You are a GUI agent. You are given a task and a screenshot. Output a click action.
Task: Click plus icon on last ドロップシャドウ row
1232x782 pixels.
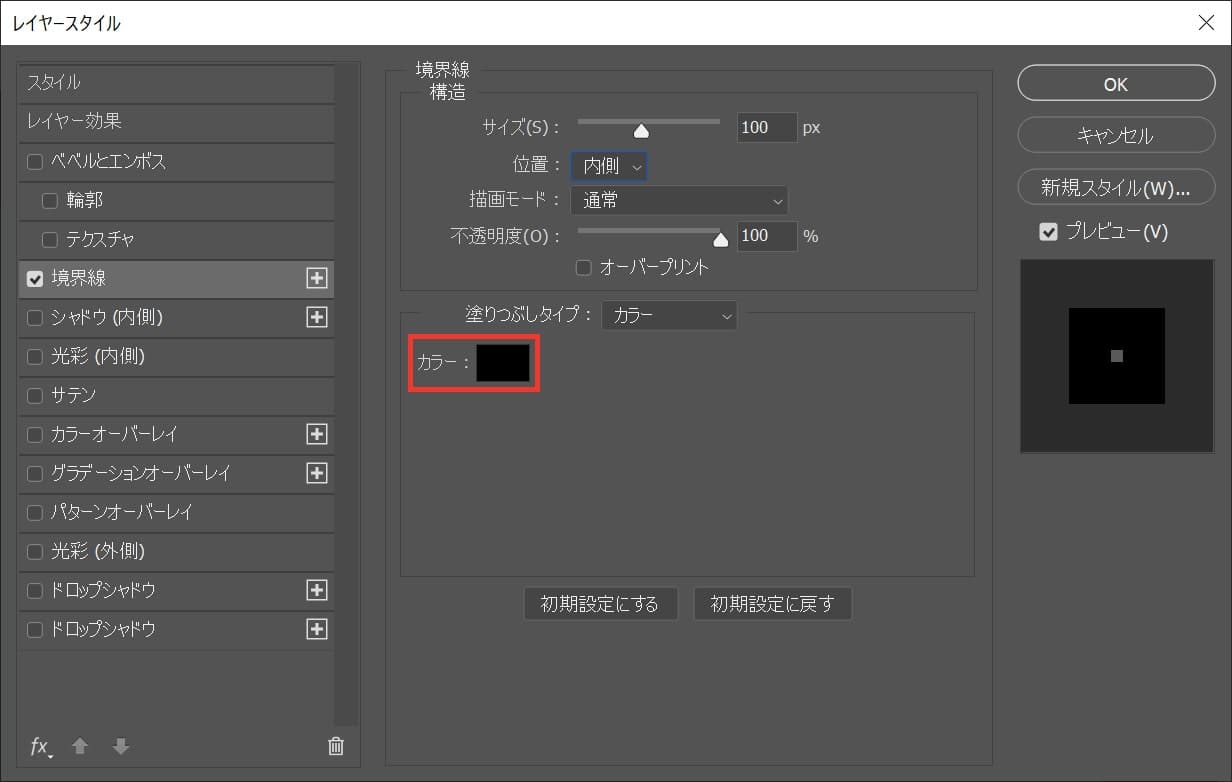317,629
